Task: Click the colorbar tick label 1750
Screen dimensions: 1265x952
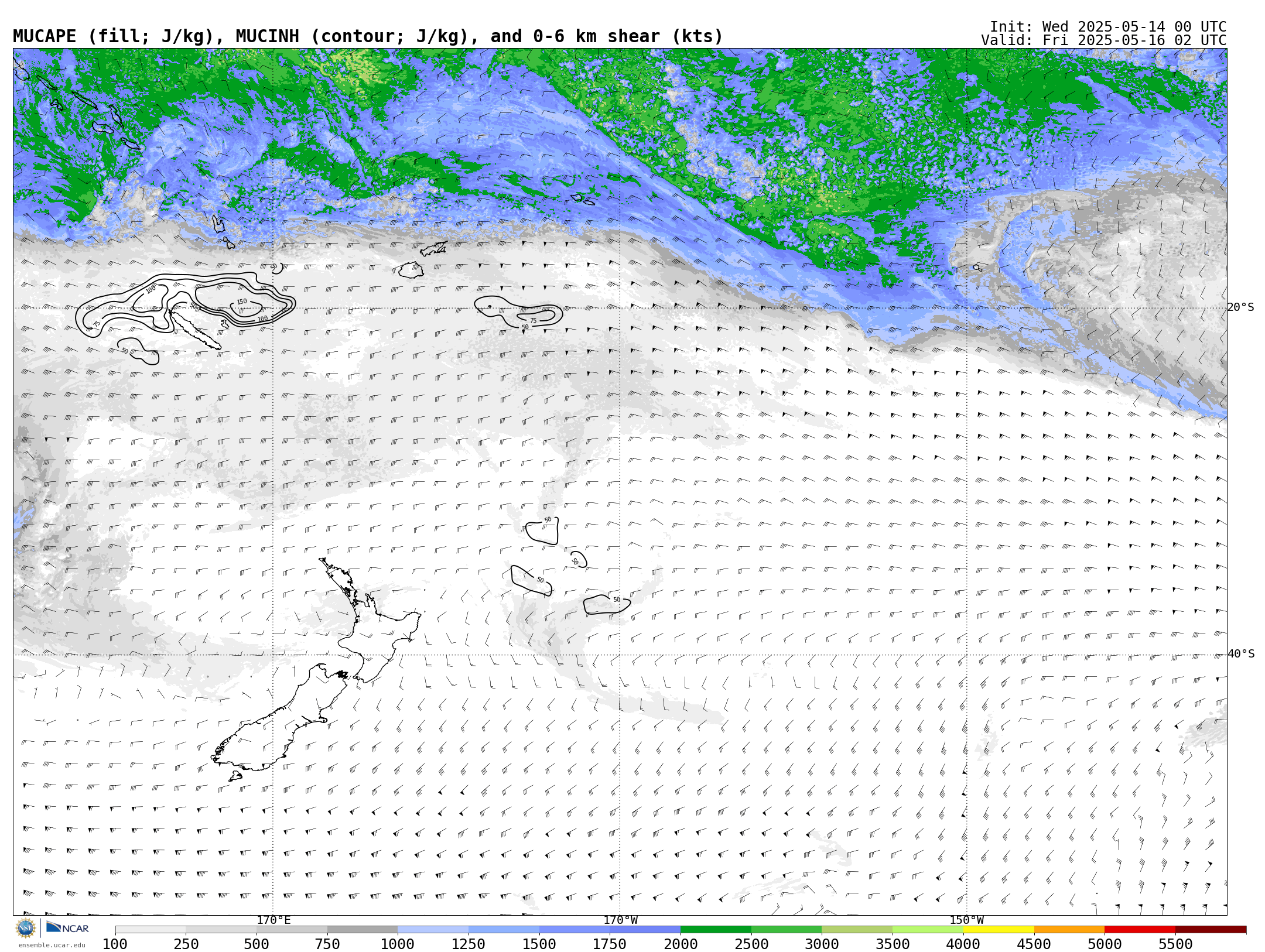Action: tap(610, 944)
